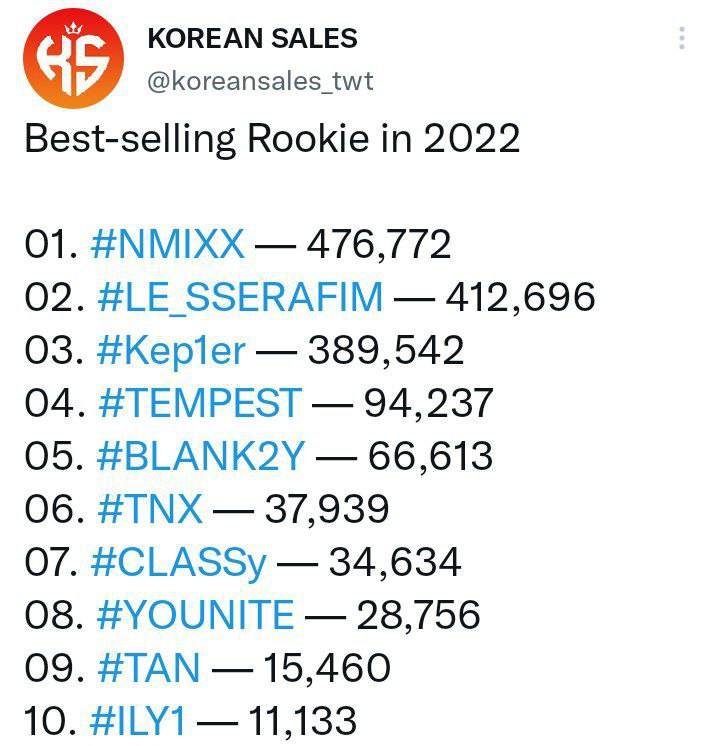Screen dimensions: 720x746
Task: Visit the #CLASSy hashtag
Action: coord(179,562)
